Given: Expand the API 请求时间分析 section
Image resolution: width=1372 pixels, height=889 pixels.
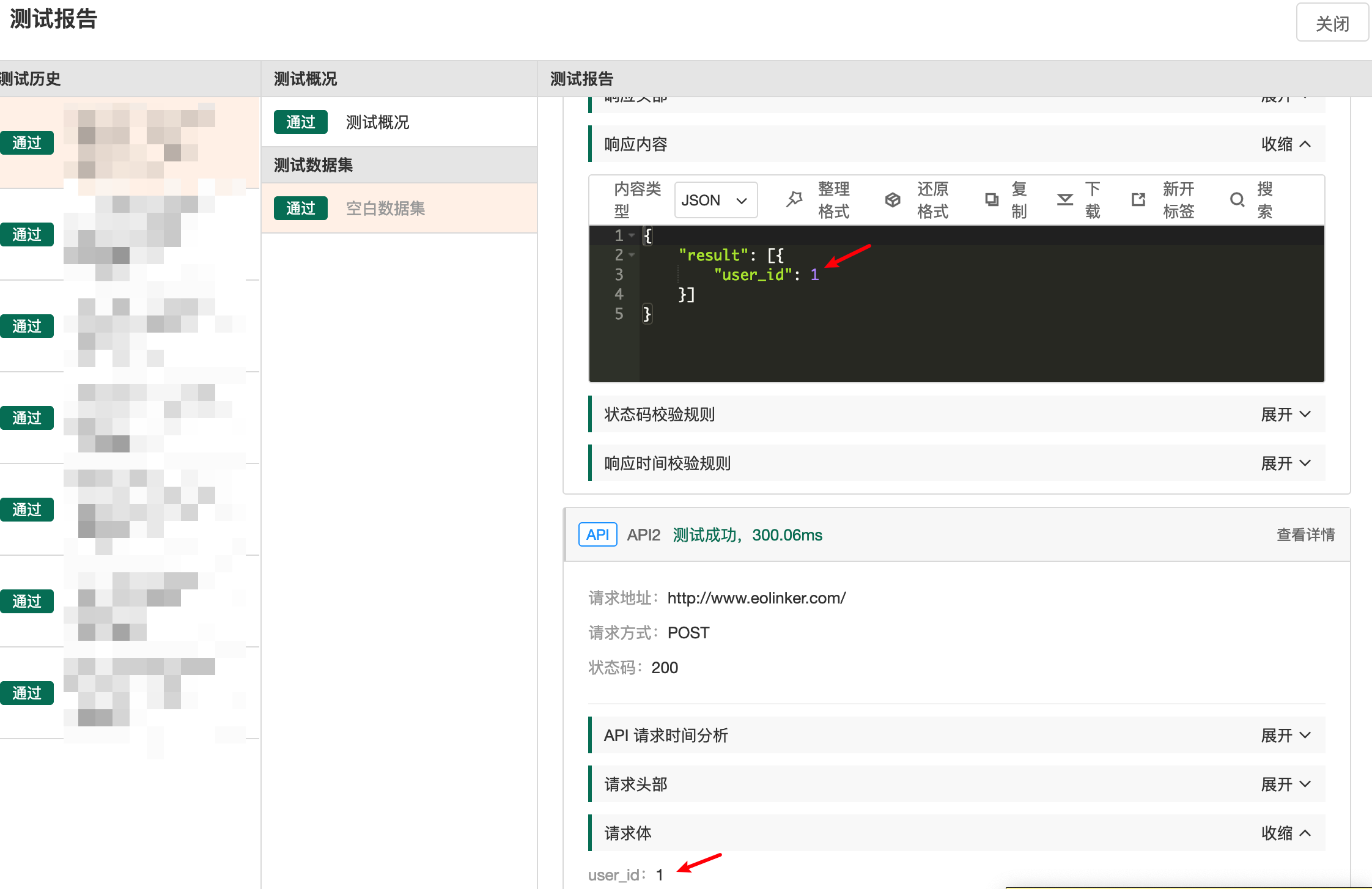Looking at the screenshot, I should point(1286,735).
